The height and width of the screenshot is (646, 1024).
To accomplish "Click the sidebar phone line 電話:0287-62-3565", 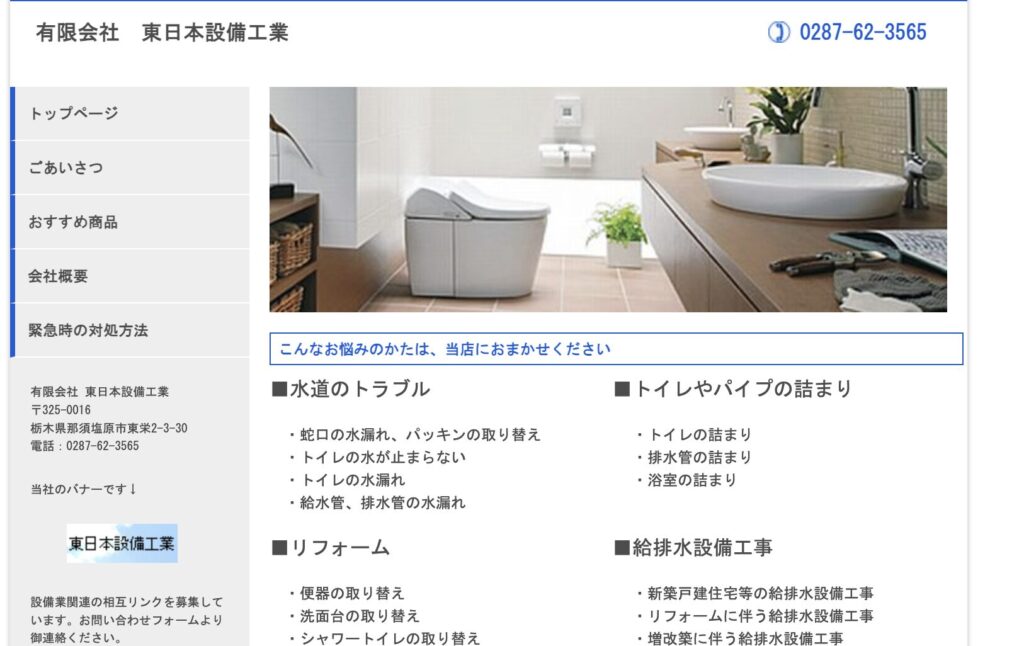I will (85, 445).
